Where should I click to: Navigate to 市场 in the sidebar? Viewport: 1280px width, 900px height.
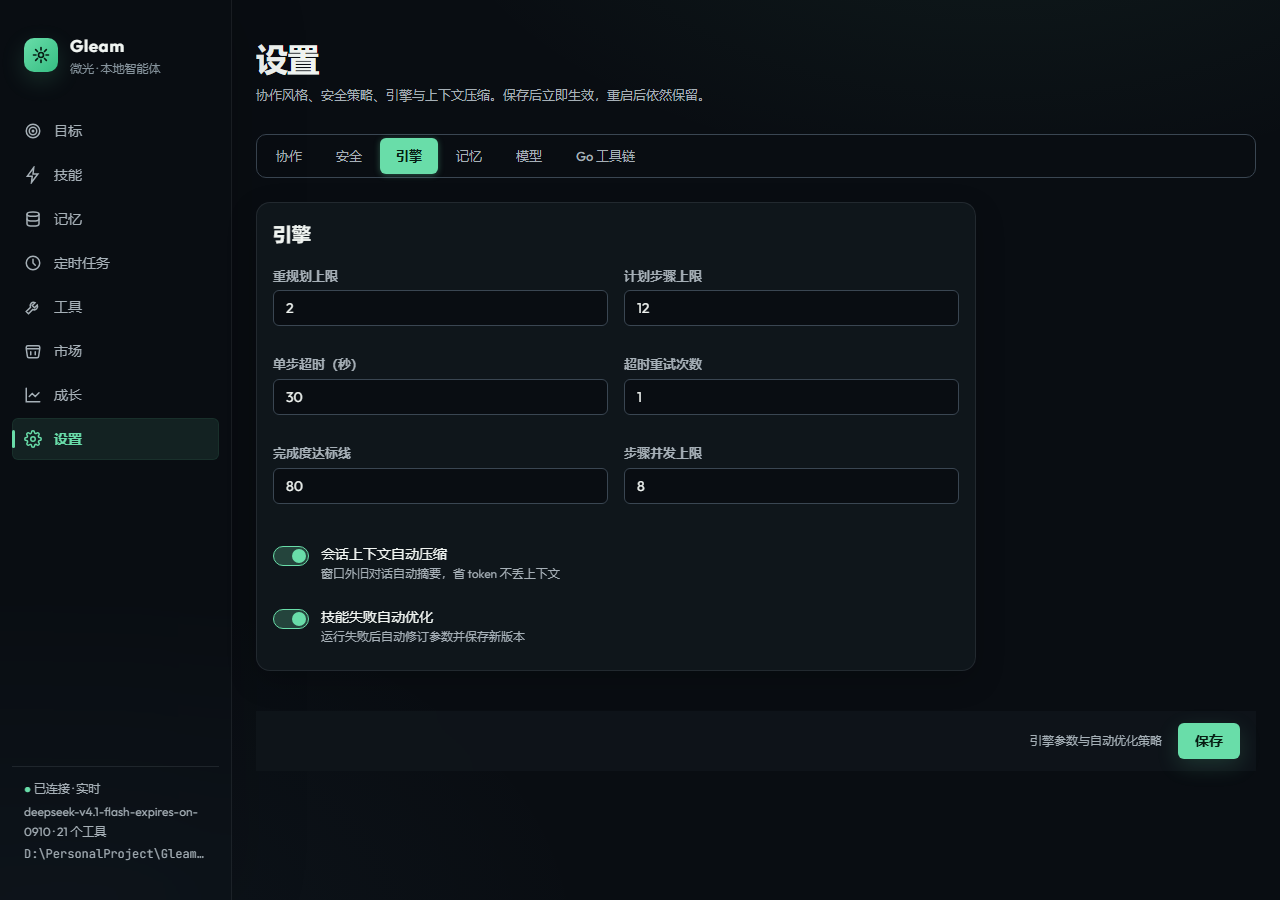tap(115, 351)
